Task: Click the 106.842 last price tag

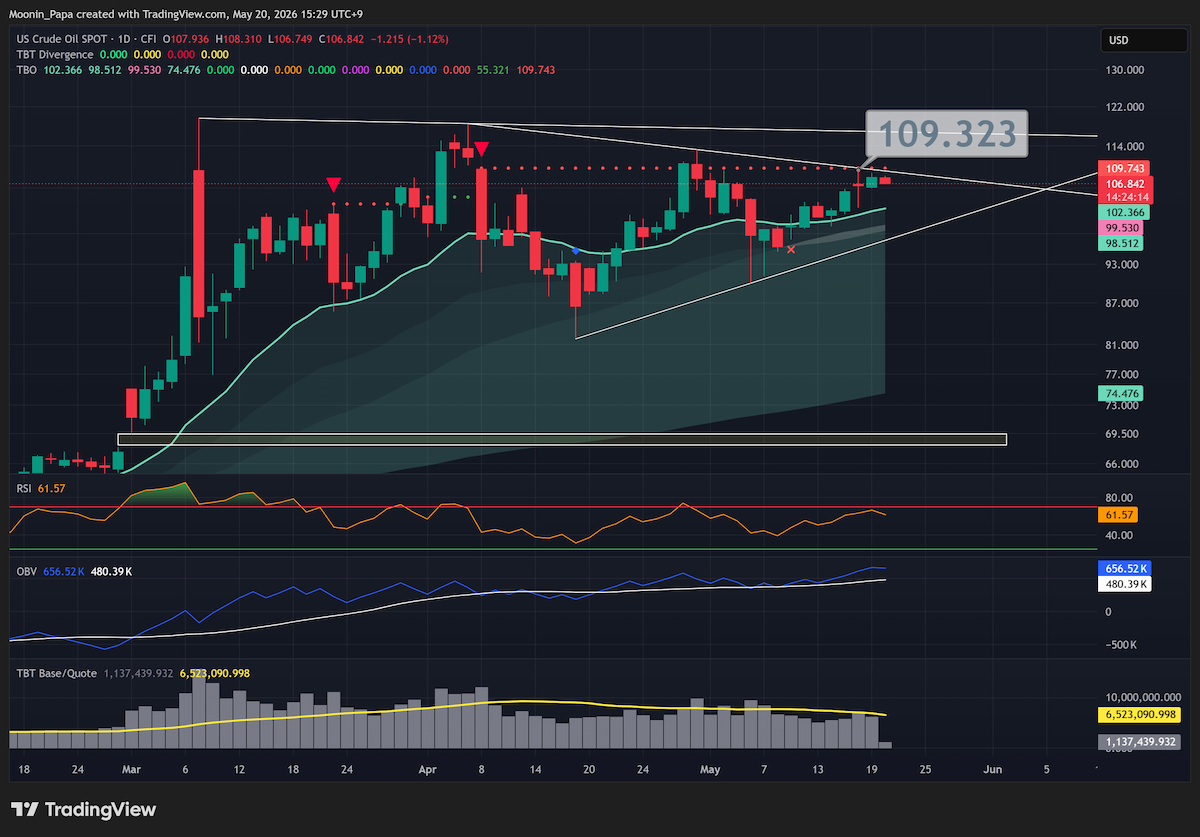Action: (1126, 185)
